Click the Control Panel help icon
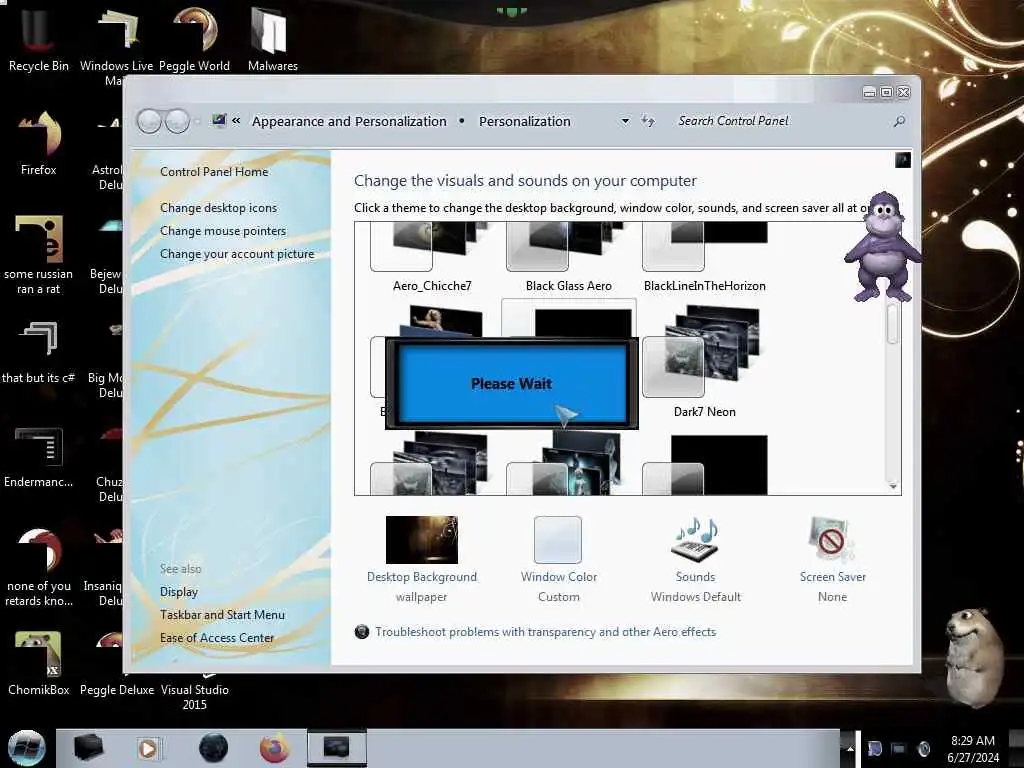The width and height of the screenshot is (1024, 768). [x=903, y=160]
